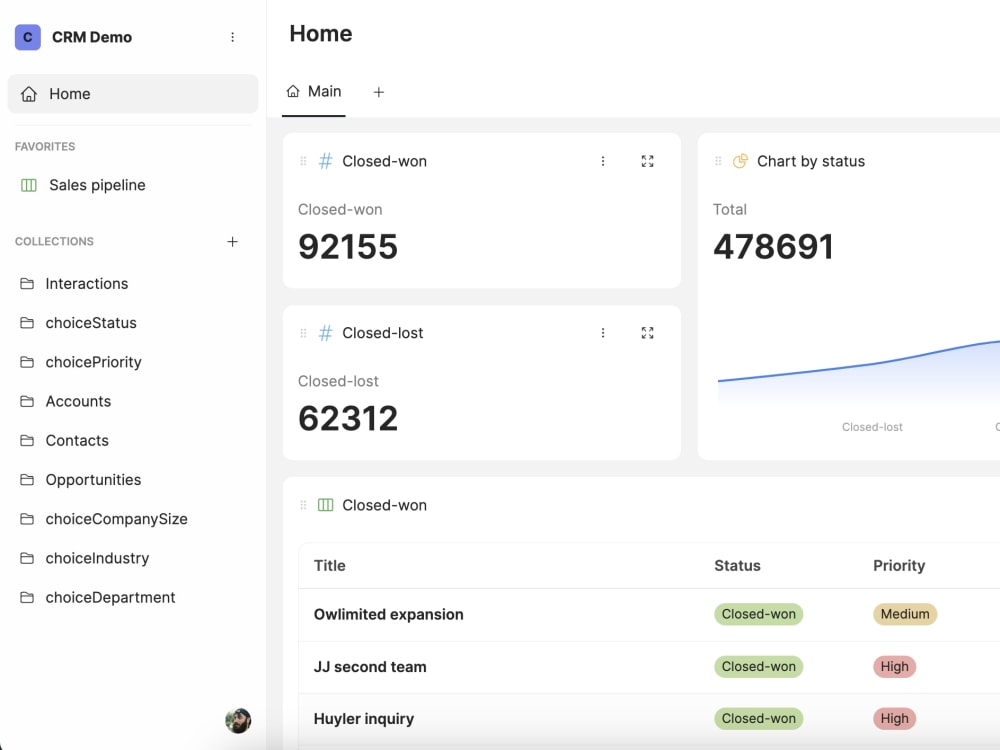The width and height of the screenshot is (1000, 750).
Task: Create a new collection with the plus button
Action: [x=232, y=241]
